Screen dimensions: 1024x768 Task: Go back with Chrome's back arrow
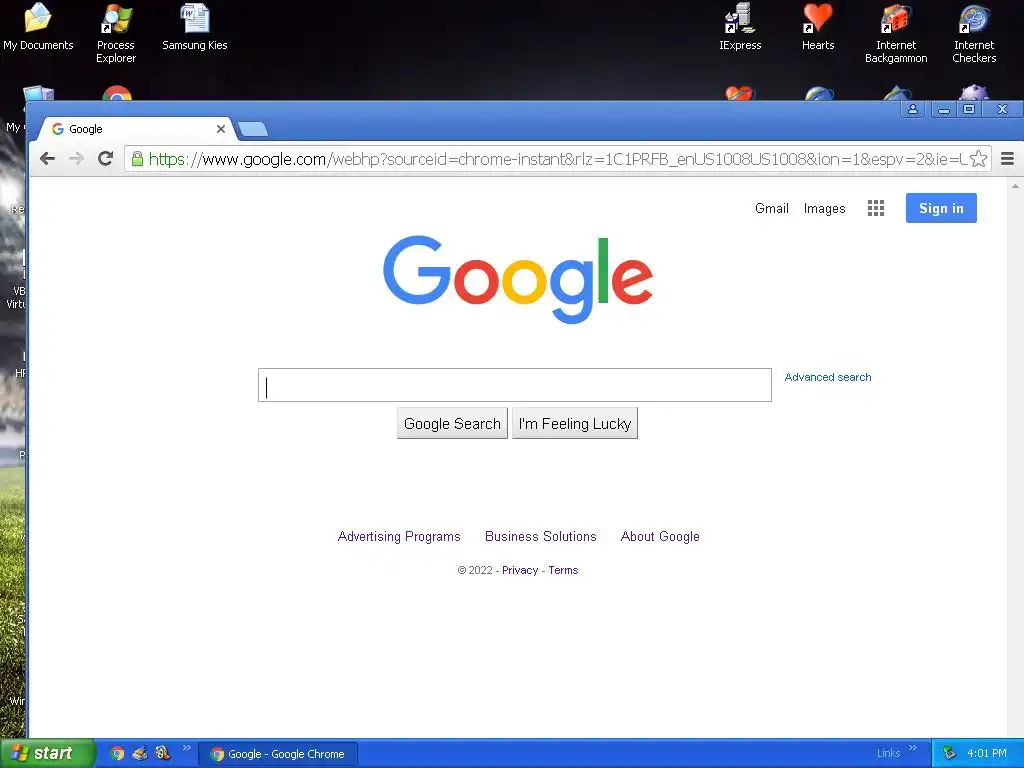(47, 159)
